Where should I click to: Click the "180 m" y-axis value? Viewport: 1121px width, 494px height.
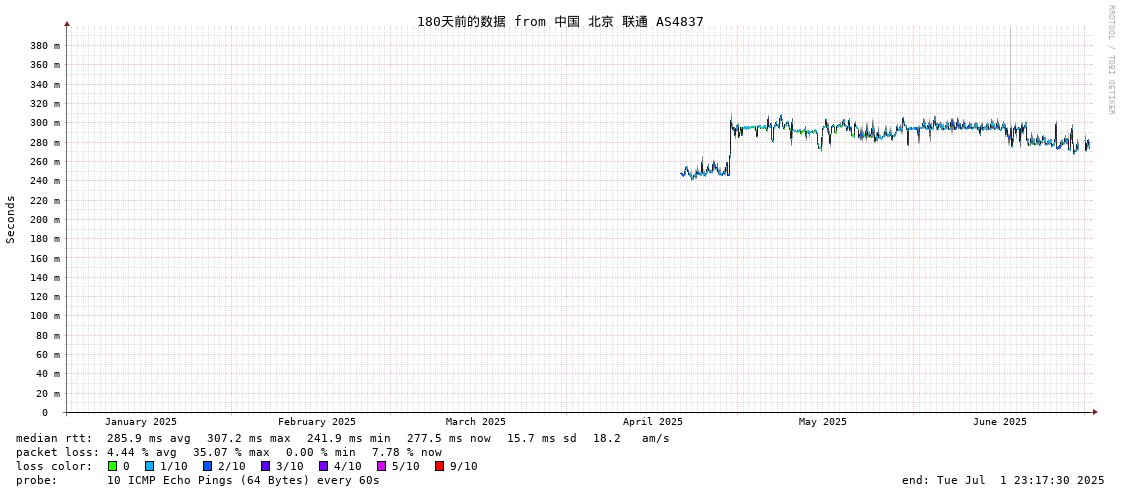[x=45, y=239]
